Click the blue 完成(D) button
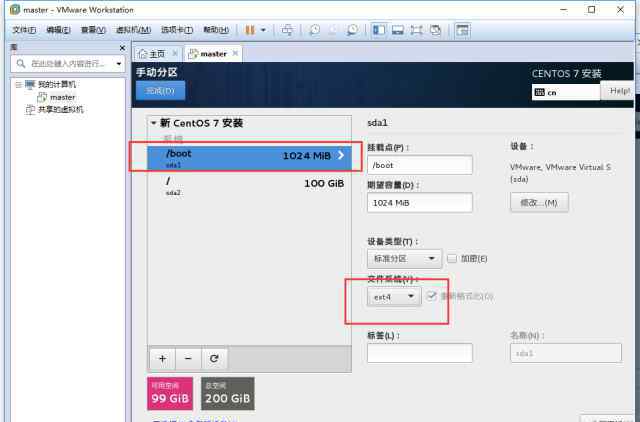The image size is (640, 422). point(160,90)
